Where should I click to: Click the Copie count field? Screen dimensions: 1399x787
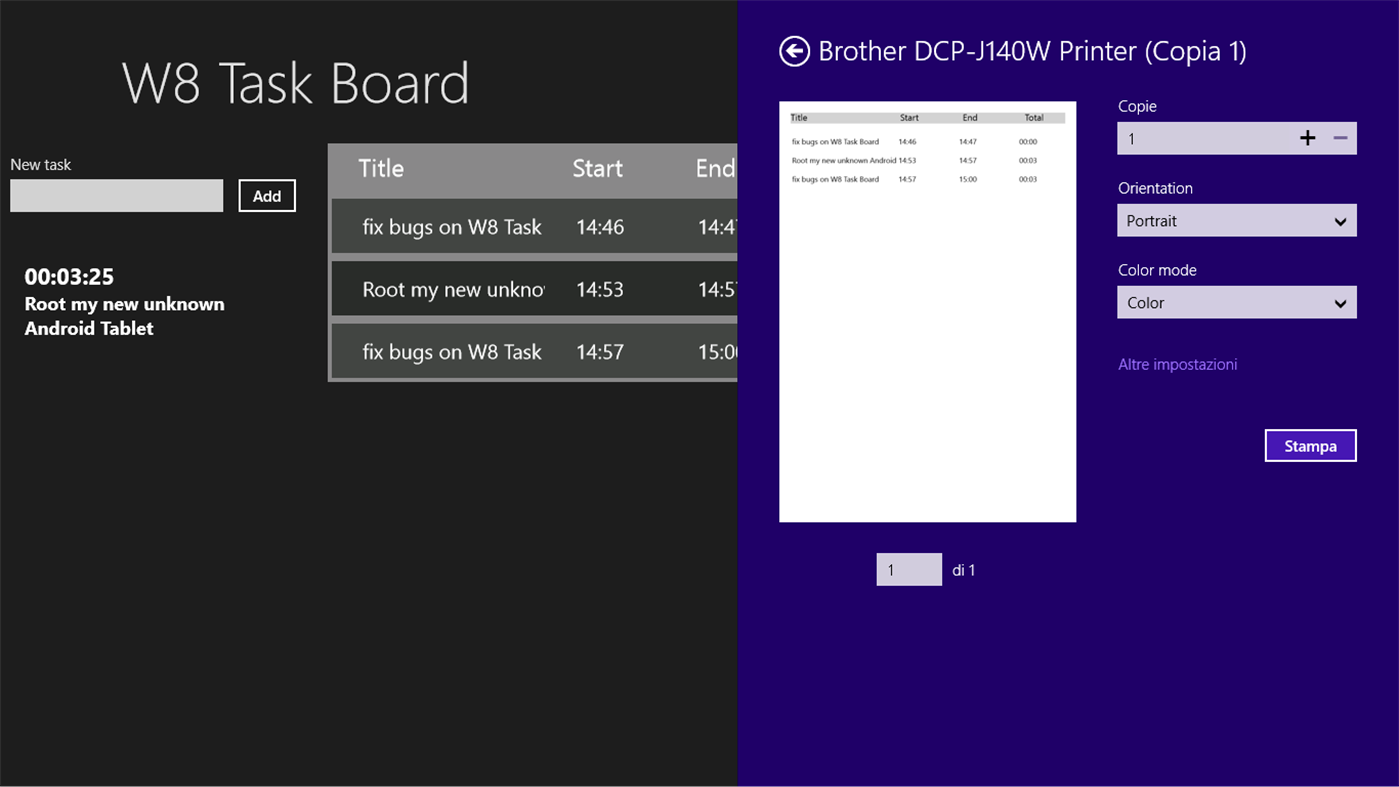pyautogui.click(x=1200, y=138)
